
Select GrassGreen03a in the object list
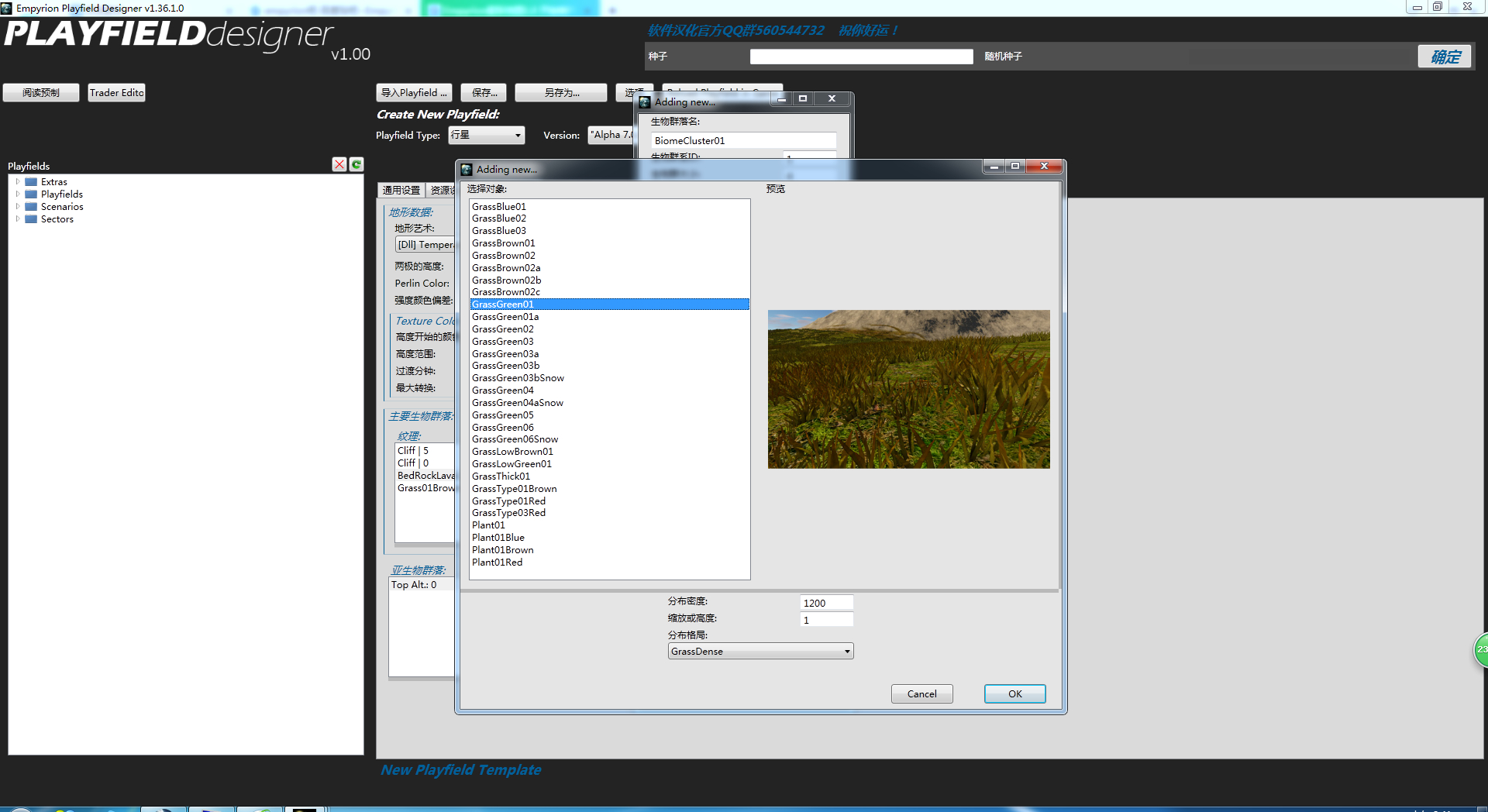[609, 354]
